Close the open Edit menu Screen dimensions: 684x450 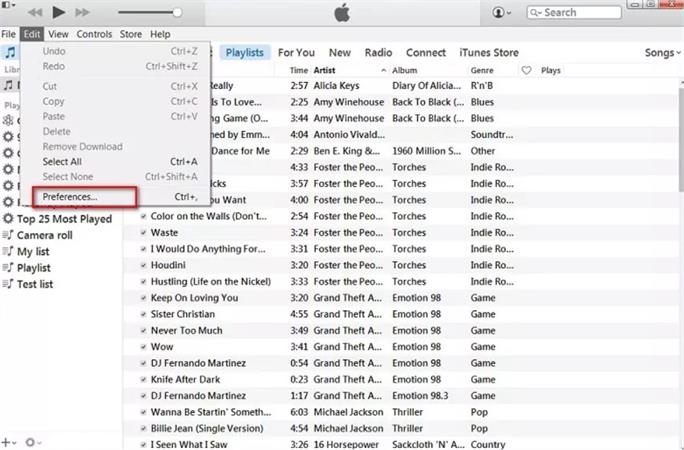click(32, 34)
